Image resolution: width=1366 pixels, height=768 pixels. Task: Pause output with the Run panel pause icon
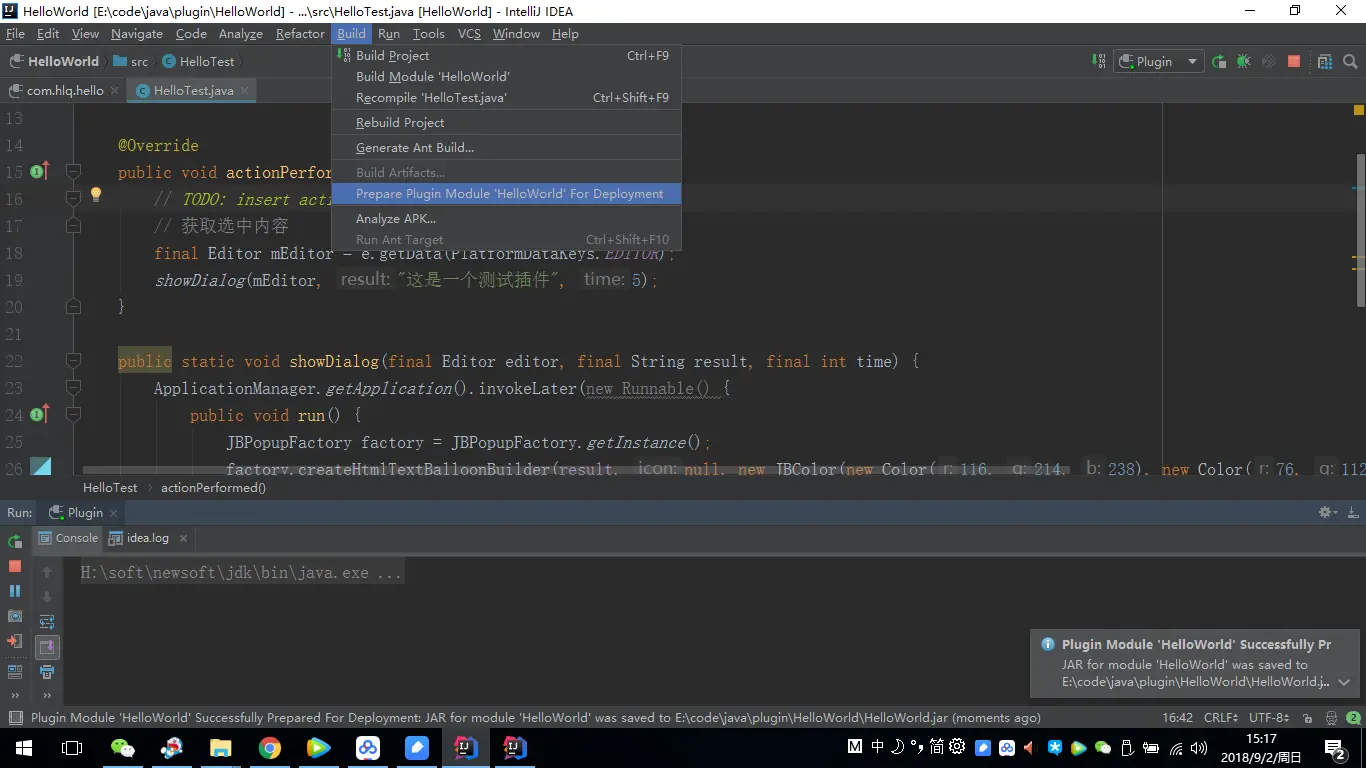pos(15,591)
